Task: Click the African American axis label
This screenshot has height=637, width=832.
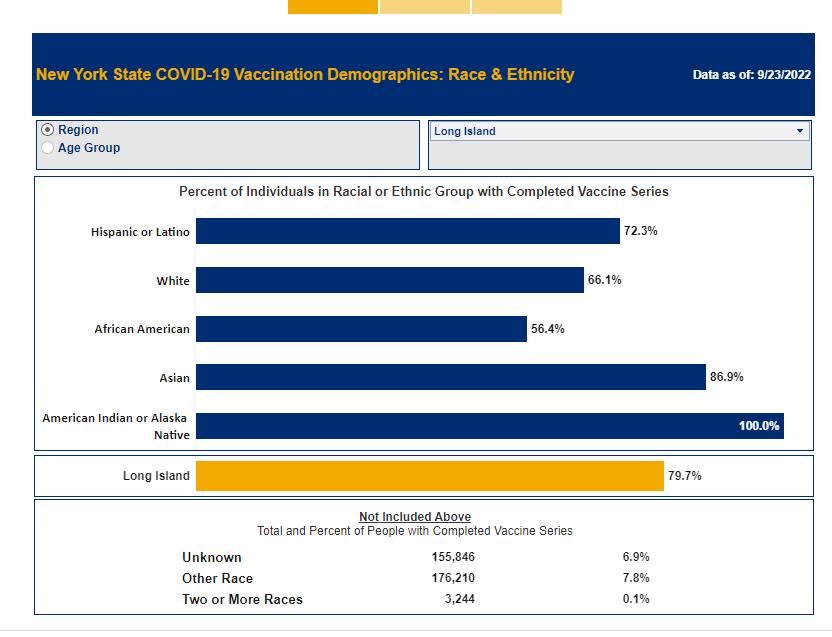Action: click(142, 329)
